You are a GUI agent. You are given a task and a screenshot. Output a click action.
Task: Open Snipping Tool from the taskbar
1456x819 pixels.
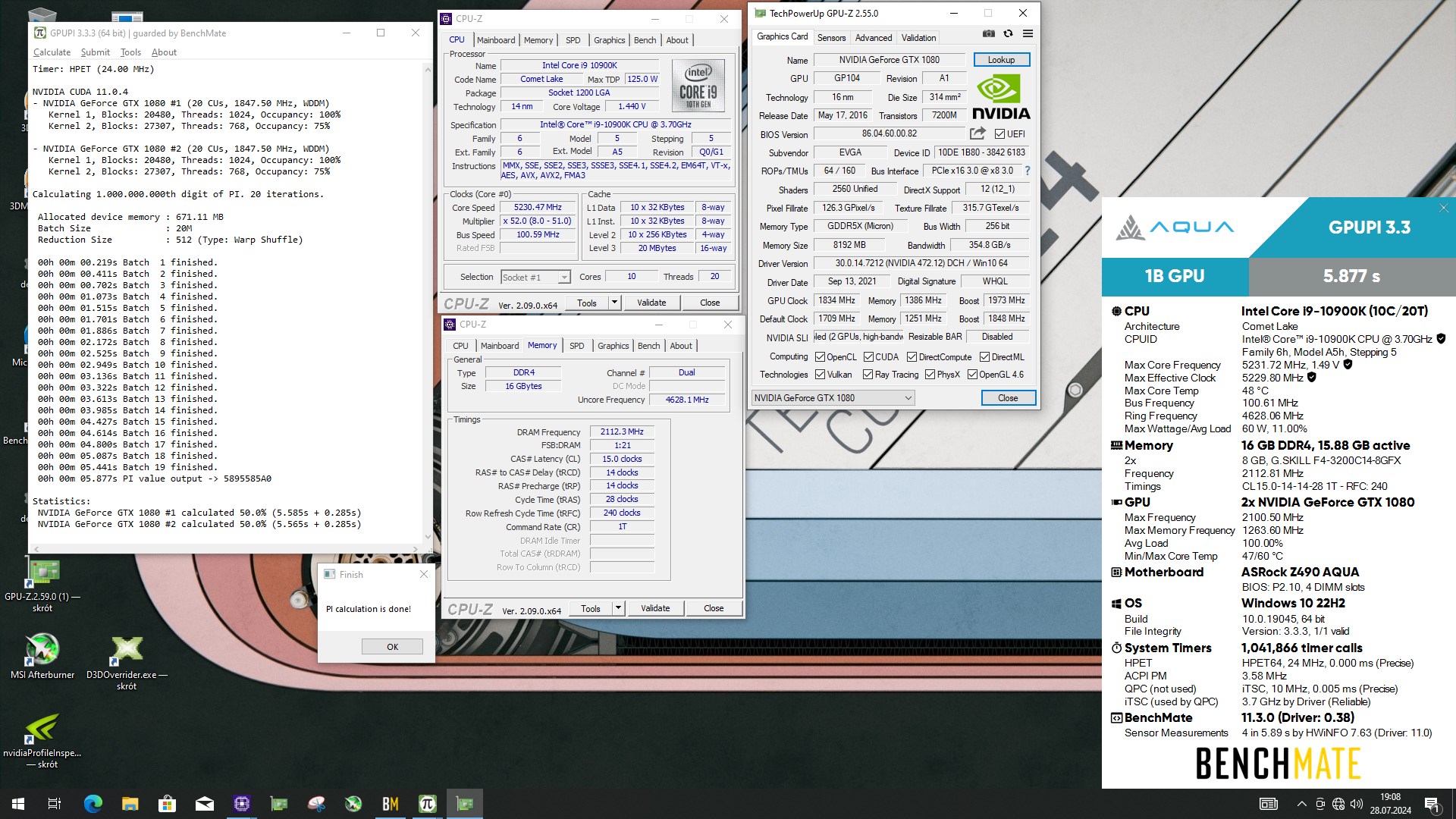pos(316,804)
